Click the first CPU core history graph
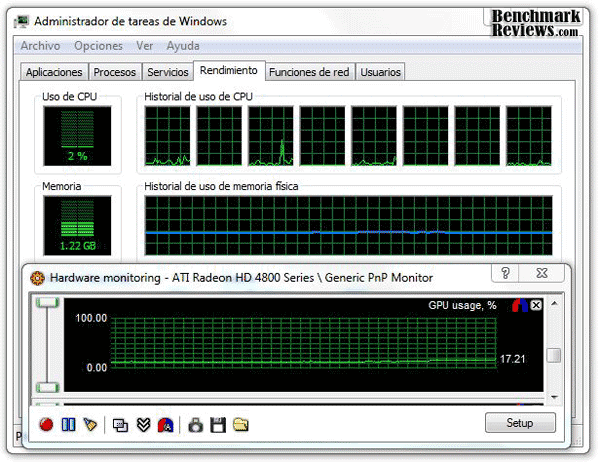Image resolution: width=600 pixels, height=463 pixels. coord(168,136)
